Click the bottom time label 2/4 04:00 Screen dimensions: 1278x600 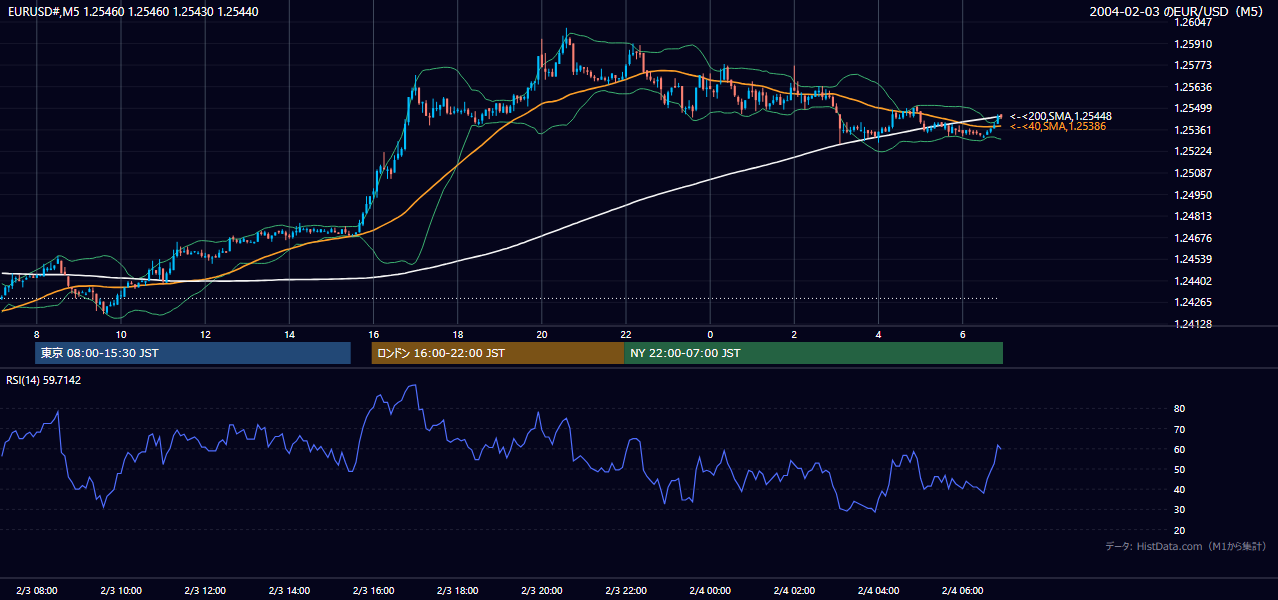(x=878, y=590)
